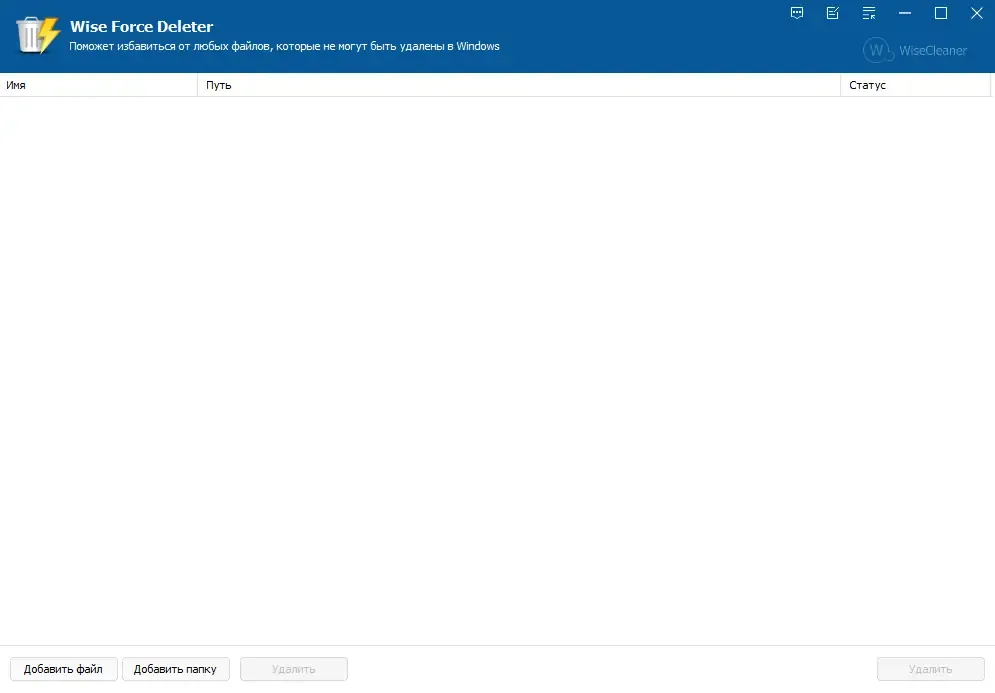Sort list by the Путь column header
This screenshot has height=693, width=995.
click(x=519, y=85)
